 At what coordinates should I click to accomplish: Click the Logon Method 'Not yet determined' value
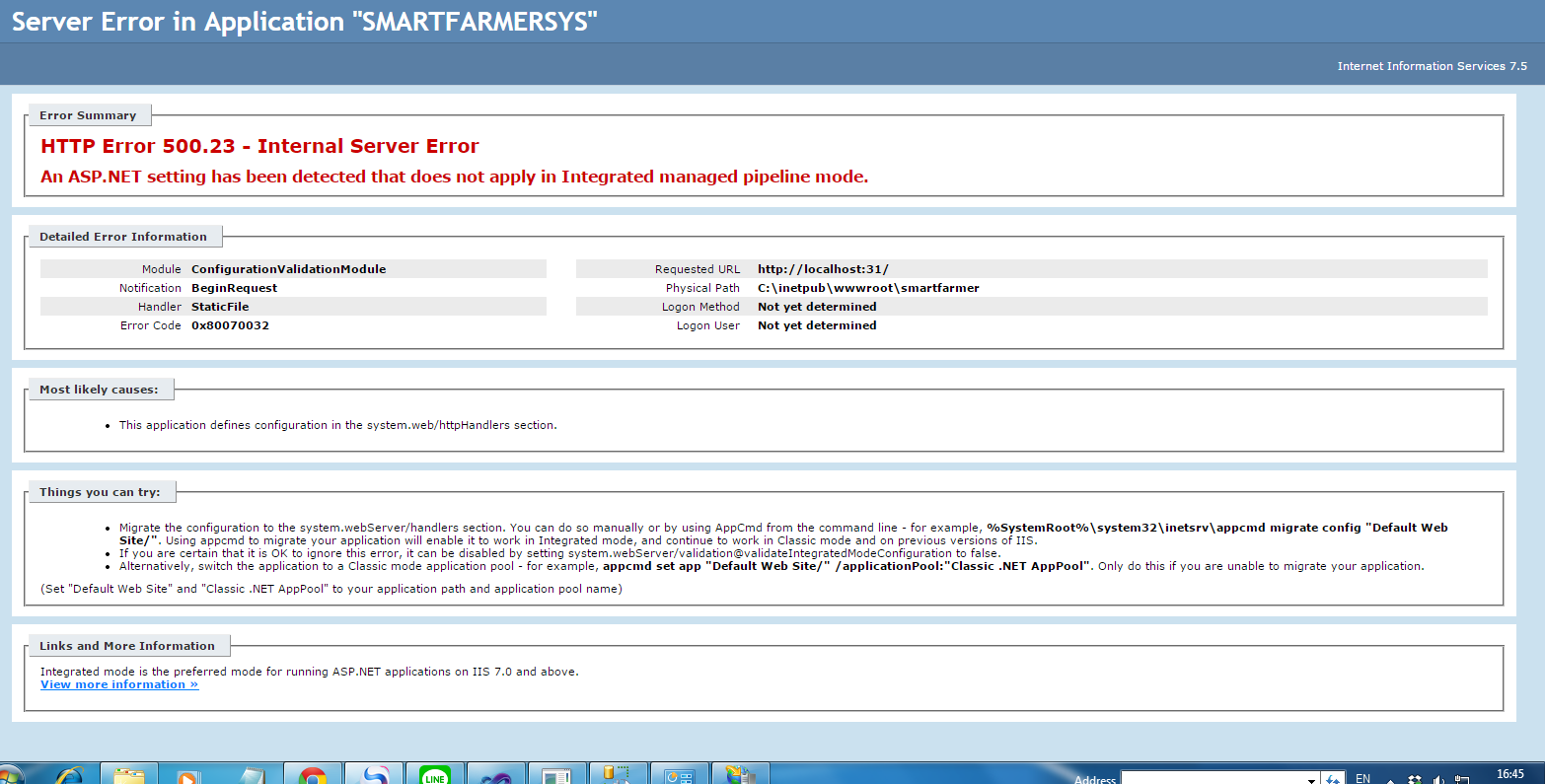[x=817, y=307]
